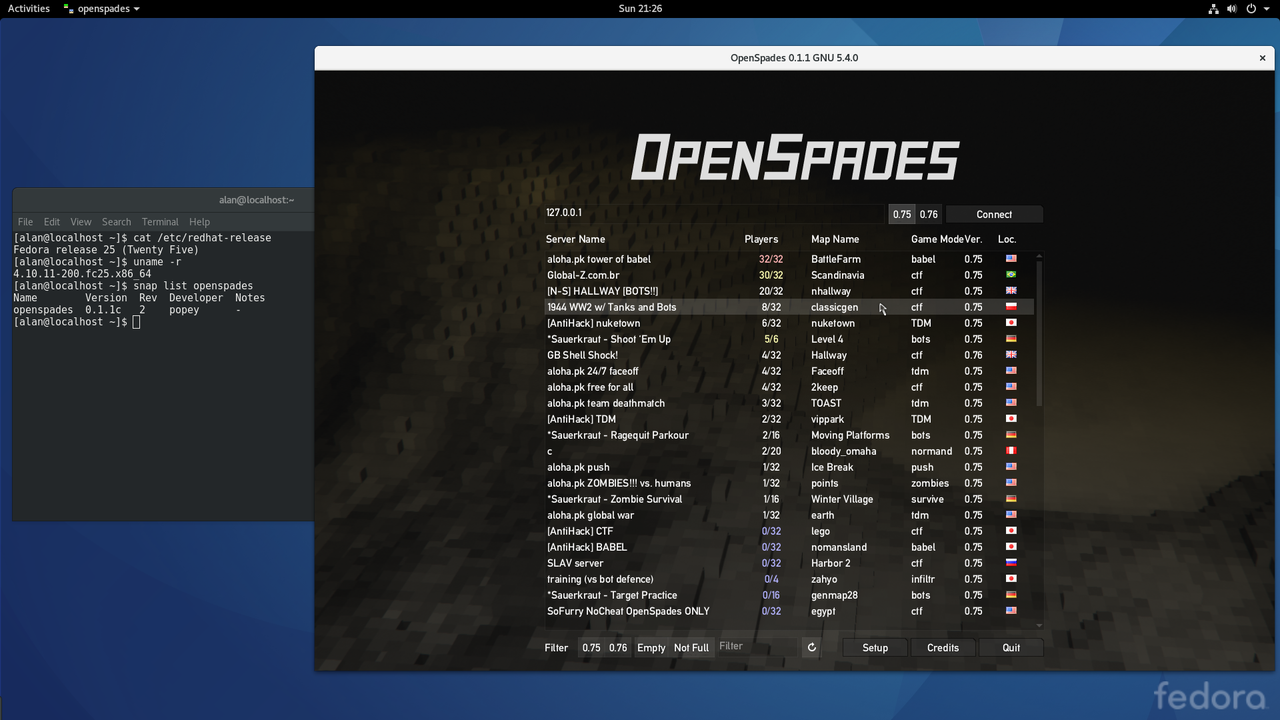Click the Peru flag for server c
Image resolution: width=1280 pixels, height=720 pixels.
(1011, 451)
